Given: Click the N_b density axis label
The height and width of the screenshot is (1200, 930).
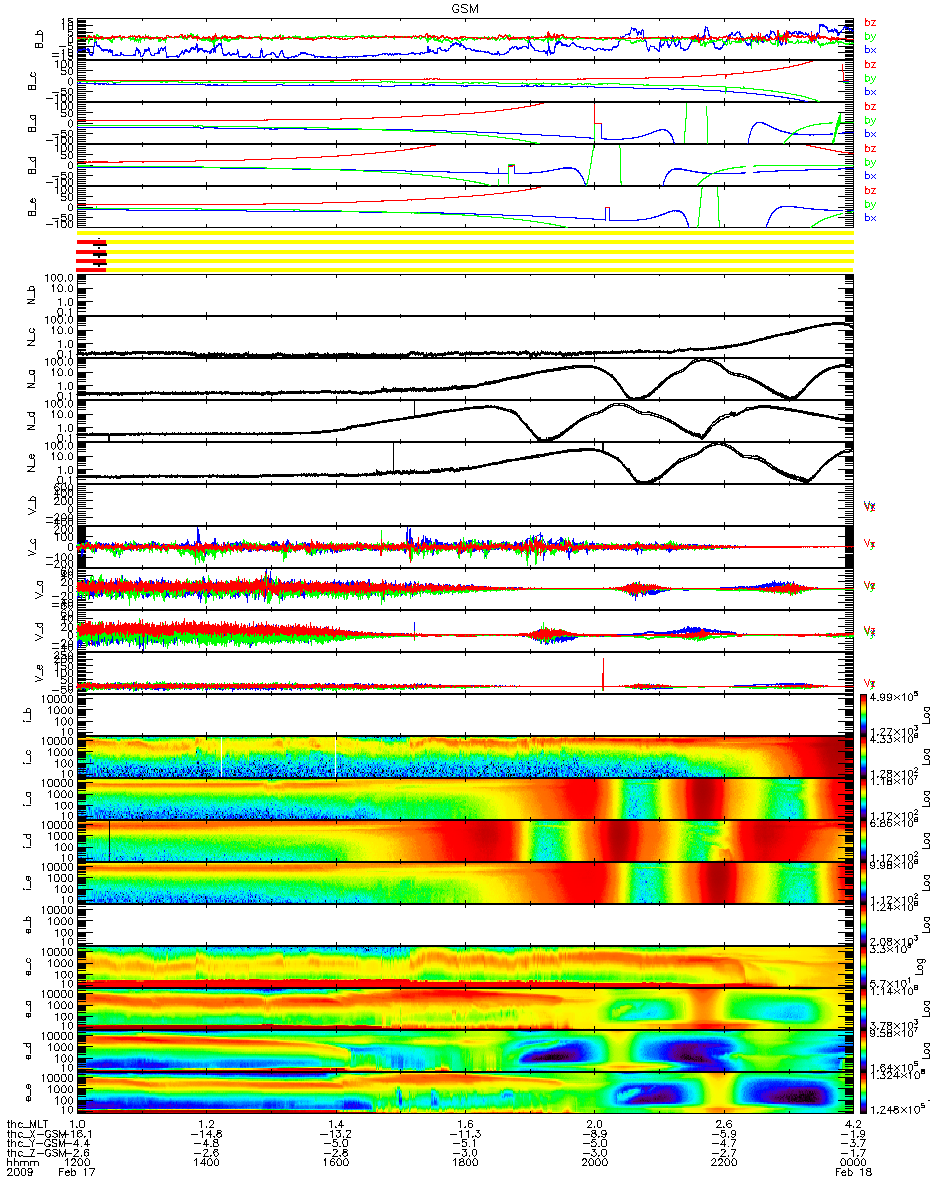Looking at the screenshot, I should coord(30,295).
